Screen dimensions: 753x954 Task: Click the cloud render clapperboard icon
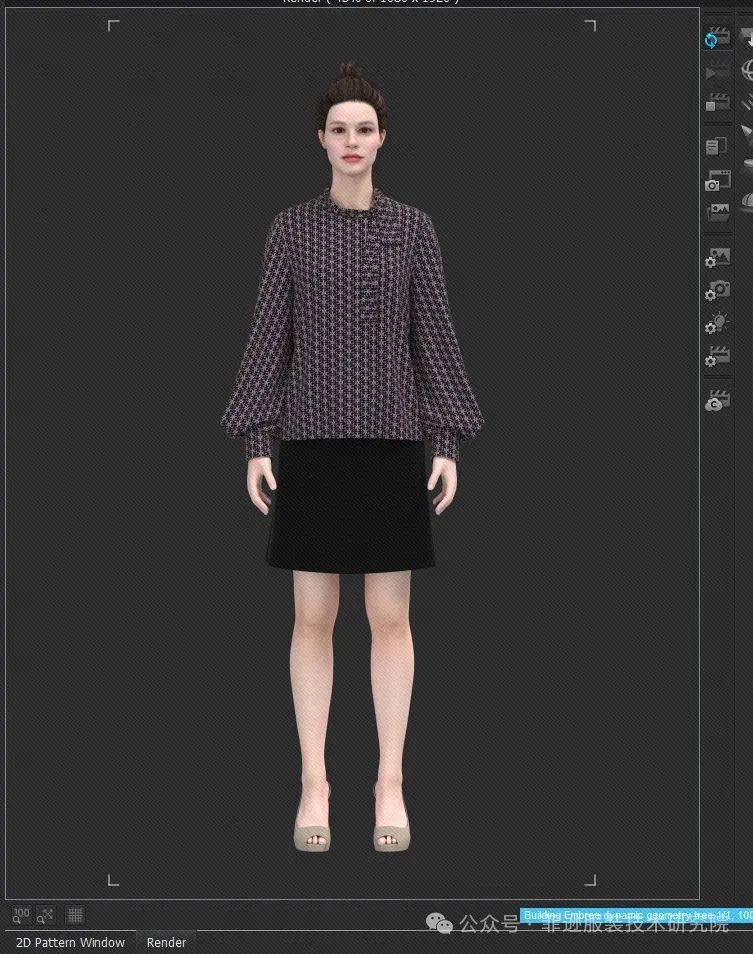coord(718,401)
